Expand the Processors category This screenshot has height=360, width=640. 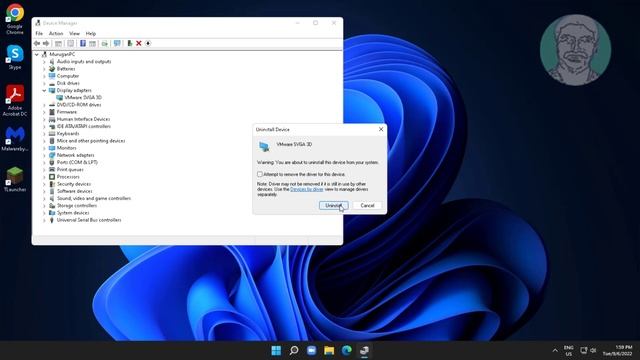pos(44,177)
